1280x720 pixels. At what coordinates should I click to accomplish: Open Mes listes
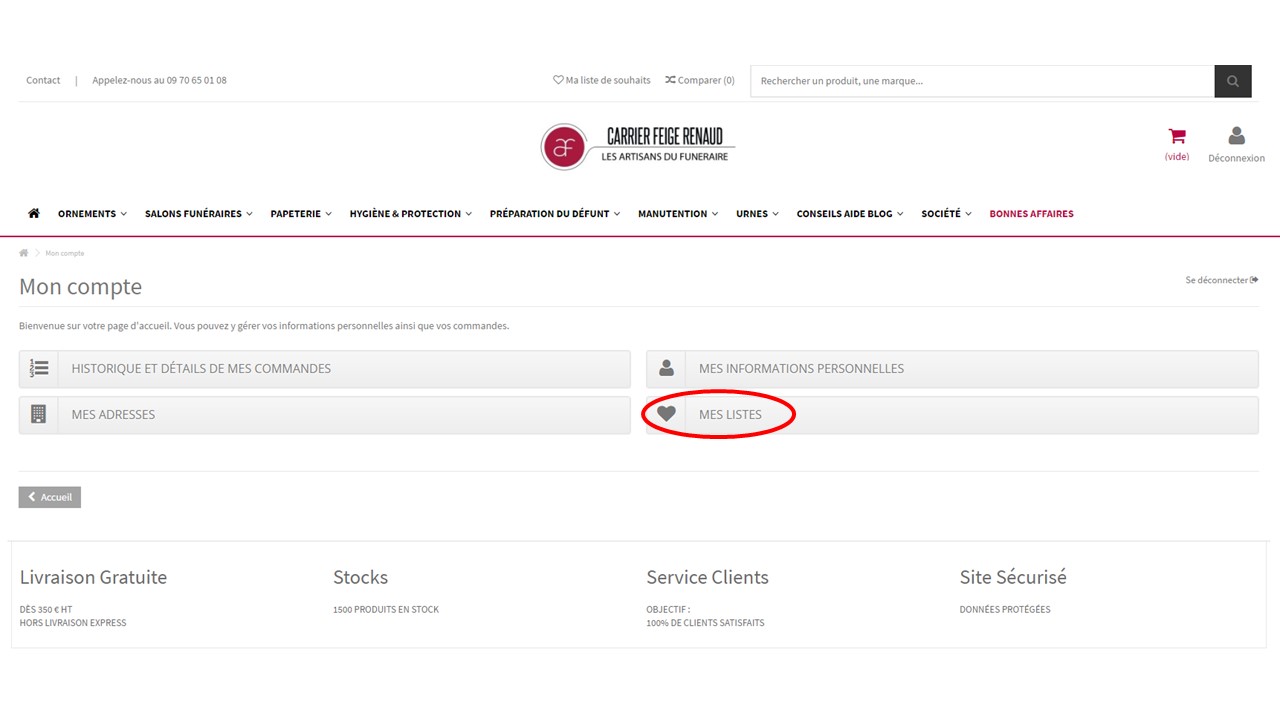click(x=952, y=414)
